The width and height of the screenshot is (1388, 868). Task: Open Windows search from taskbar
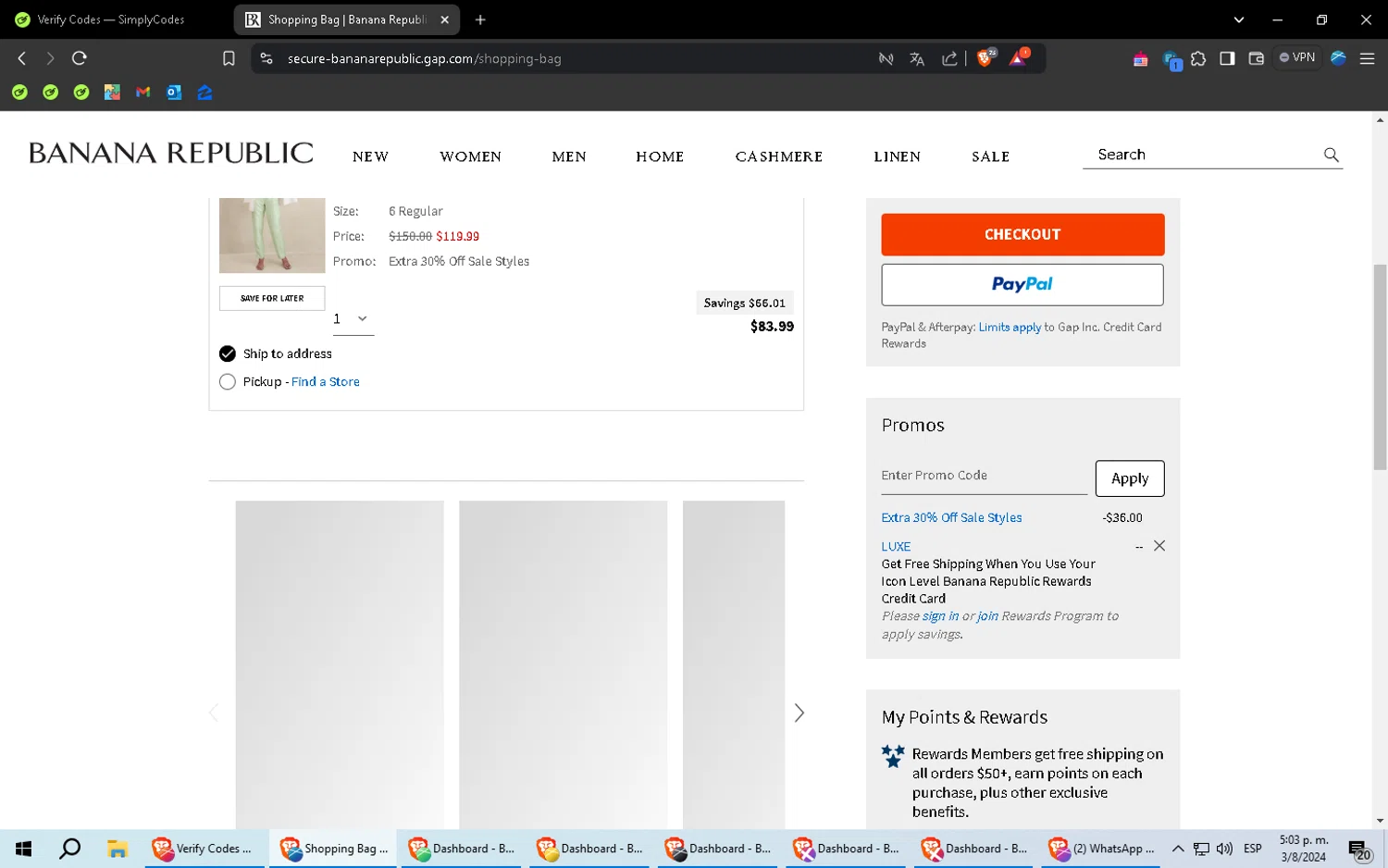(70, 849)
